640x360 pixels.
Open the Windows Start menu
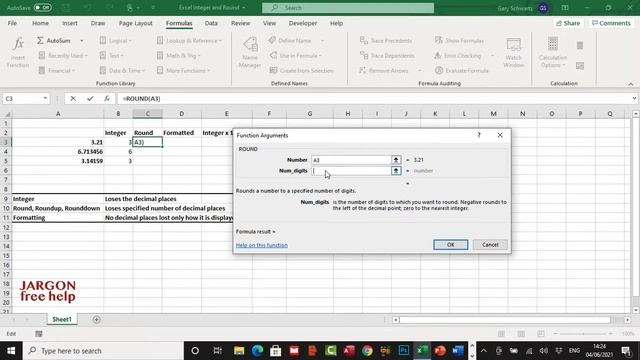click(x=11, y=351)
